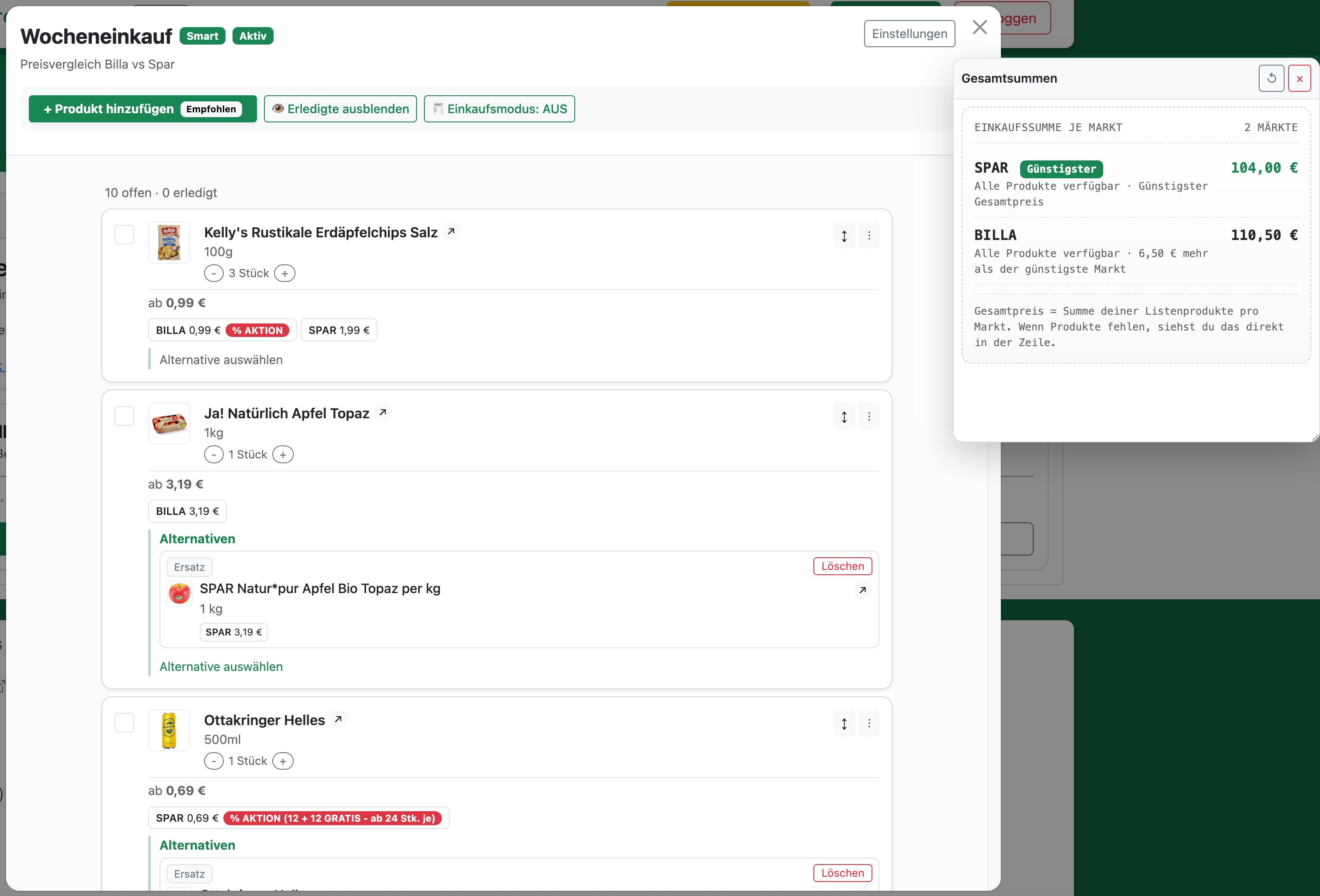Image resolution: width=1320 pixels, height=896 pixels.
Task: Open Kelly's Rustikale Erdäpfelchips external link icon
Action: (x=451, y=232)
